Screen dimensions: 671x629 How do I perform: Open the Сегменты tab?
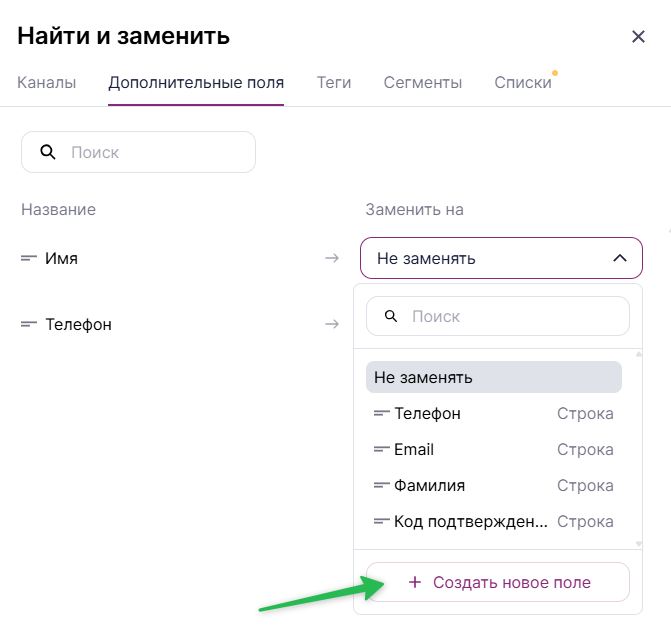coord(422,82)
